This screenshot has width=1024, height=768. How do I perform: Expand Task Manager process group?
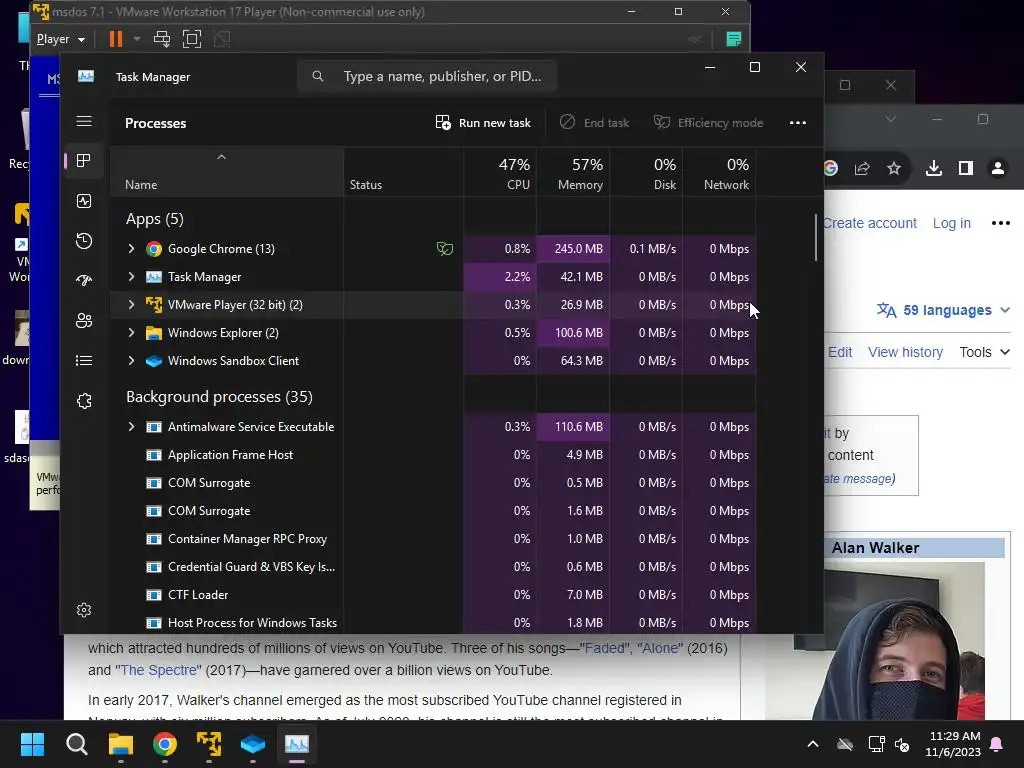131,277
